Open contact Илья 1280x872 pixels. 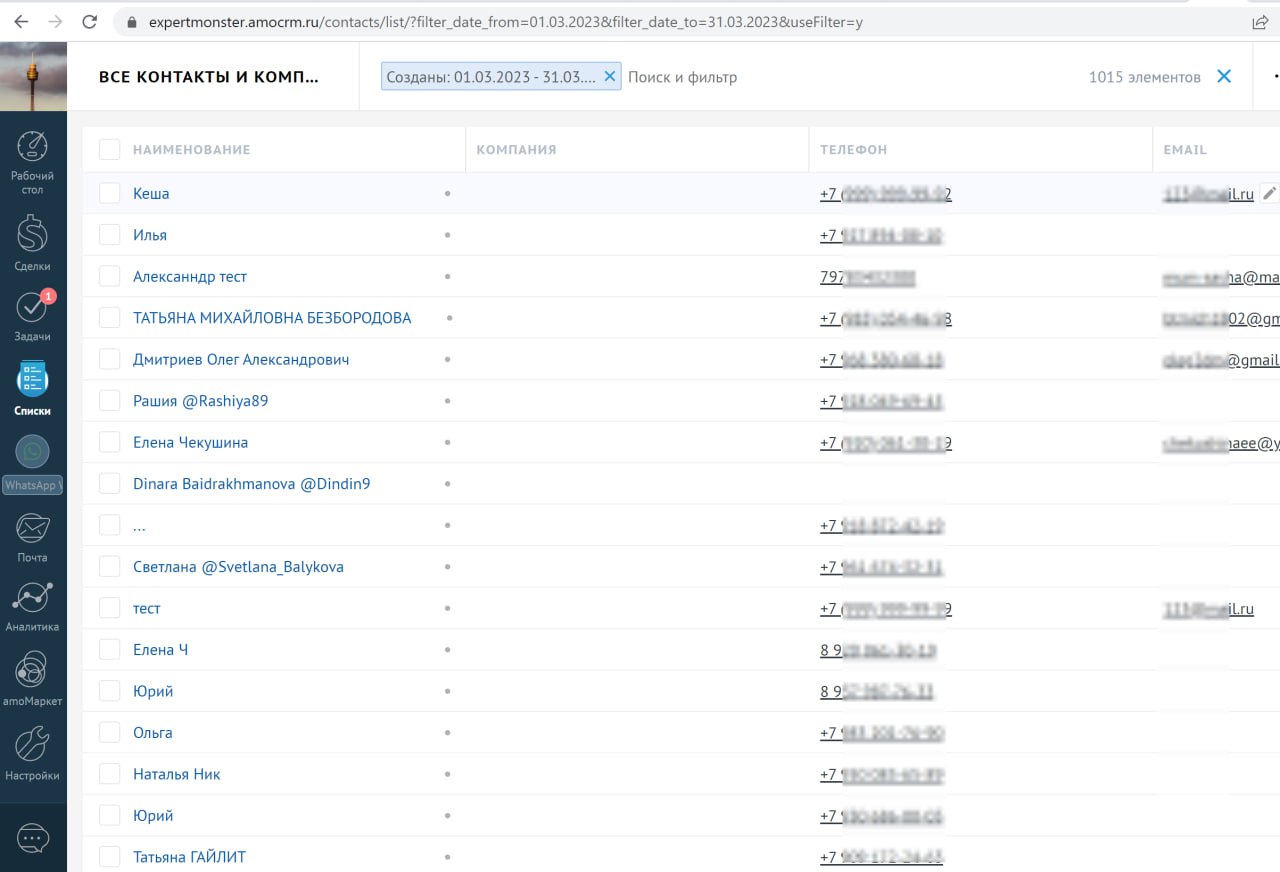coord(150,235)
